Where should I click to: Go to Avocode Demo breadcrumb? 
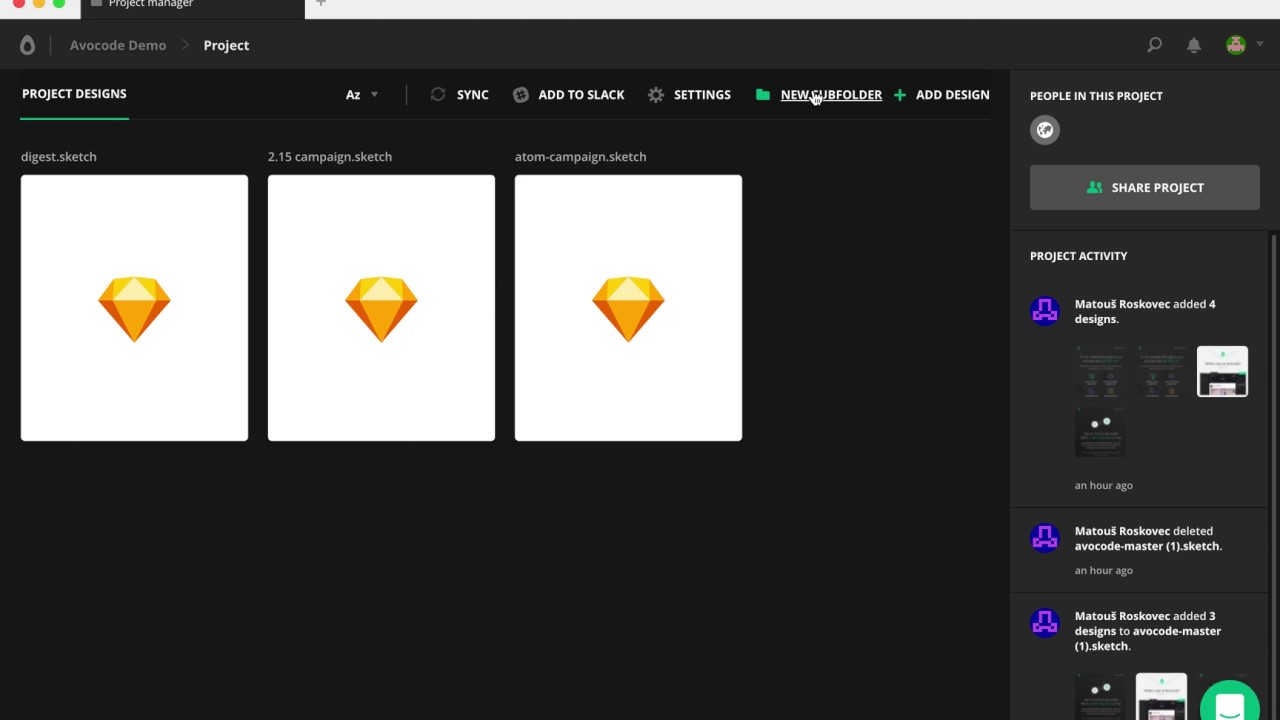118,45
